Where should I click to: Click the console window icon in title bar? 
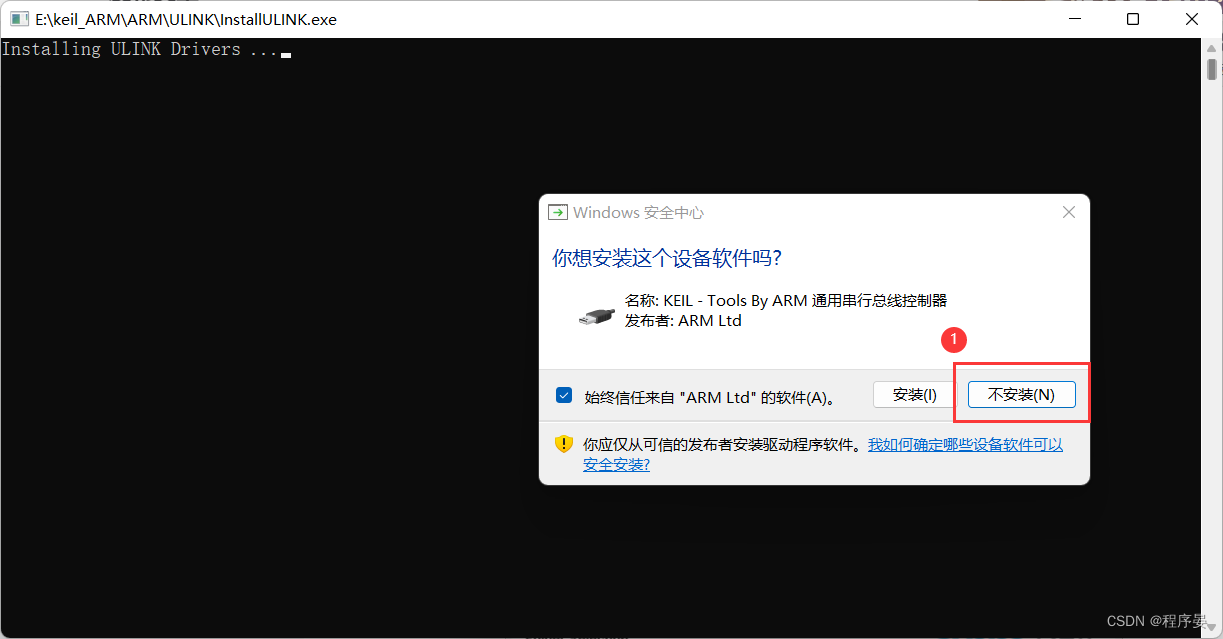coord(19,19)
